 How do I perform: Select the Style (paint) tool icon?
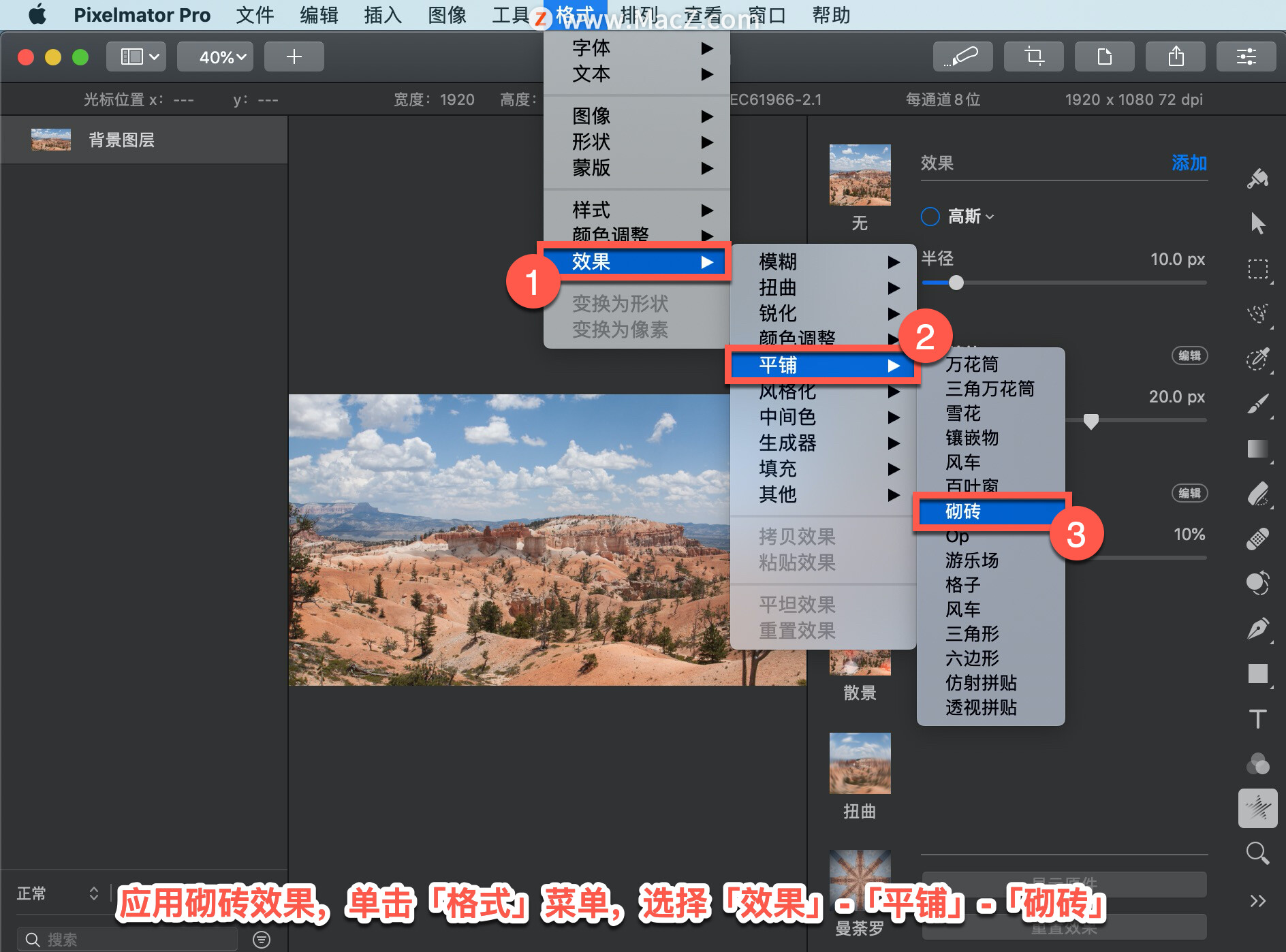pyautogui.click(x=1257, y=178)
